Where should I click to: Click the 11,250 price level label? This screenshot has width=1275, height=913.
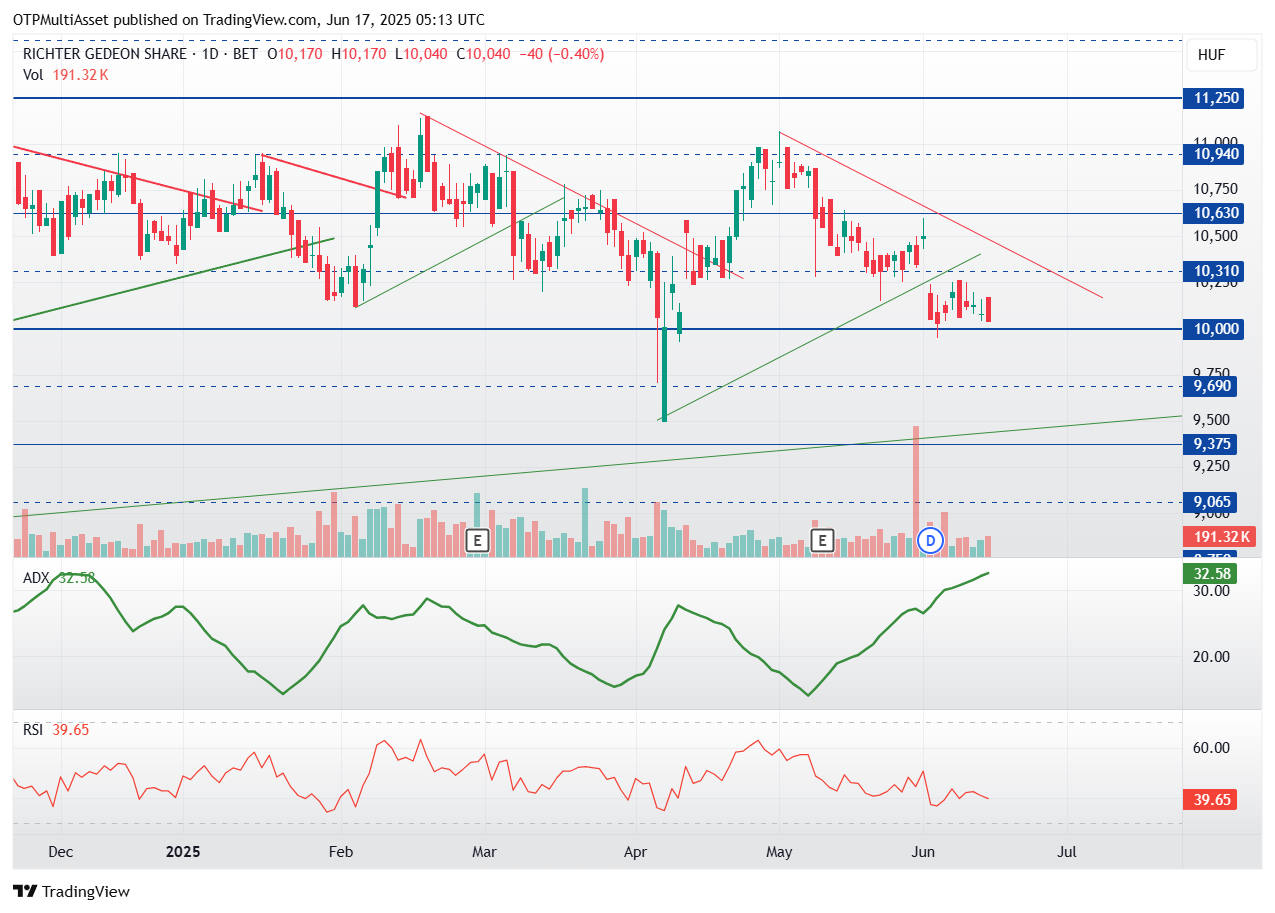(1213, 98)
